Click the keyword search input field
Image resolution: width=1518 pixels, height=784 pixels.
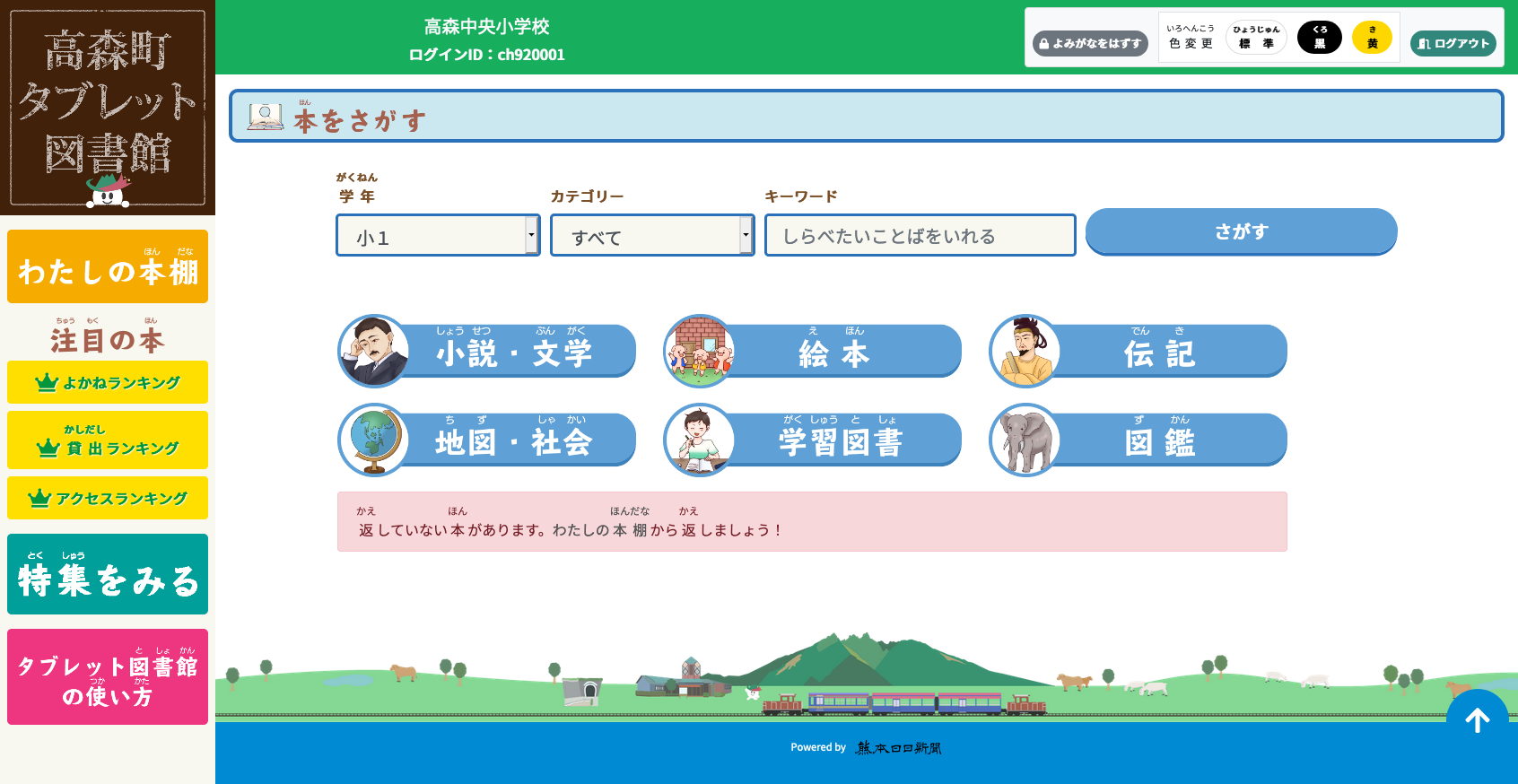click(920, 236)
